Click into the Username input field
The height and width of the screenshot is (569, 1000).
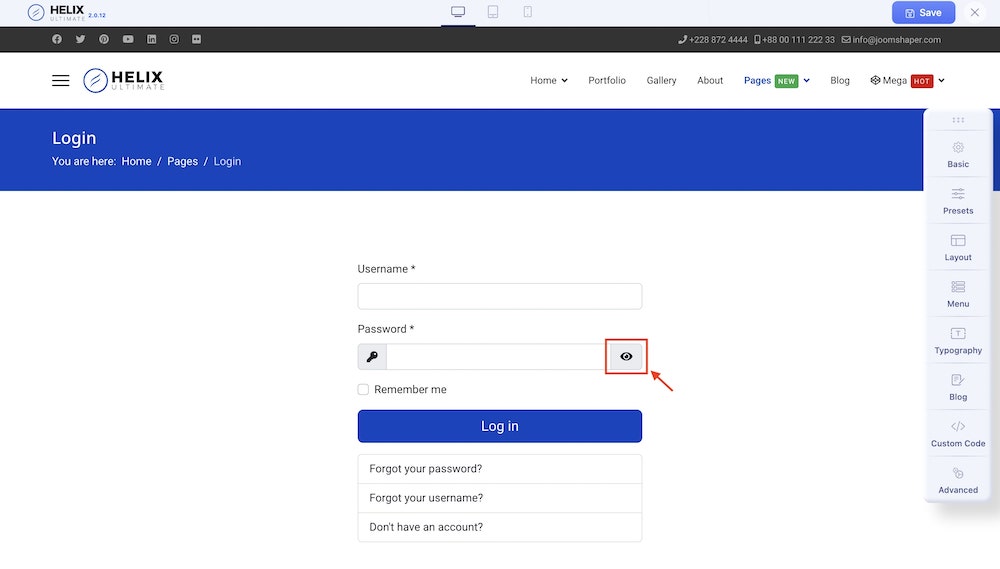pos(500,296)
